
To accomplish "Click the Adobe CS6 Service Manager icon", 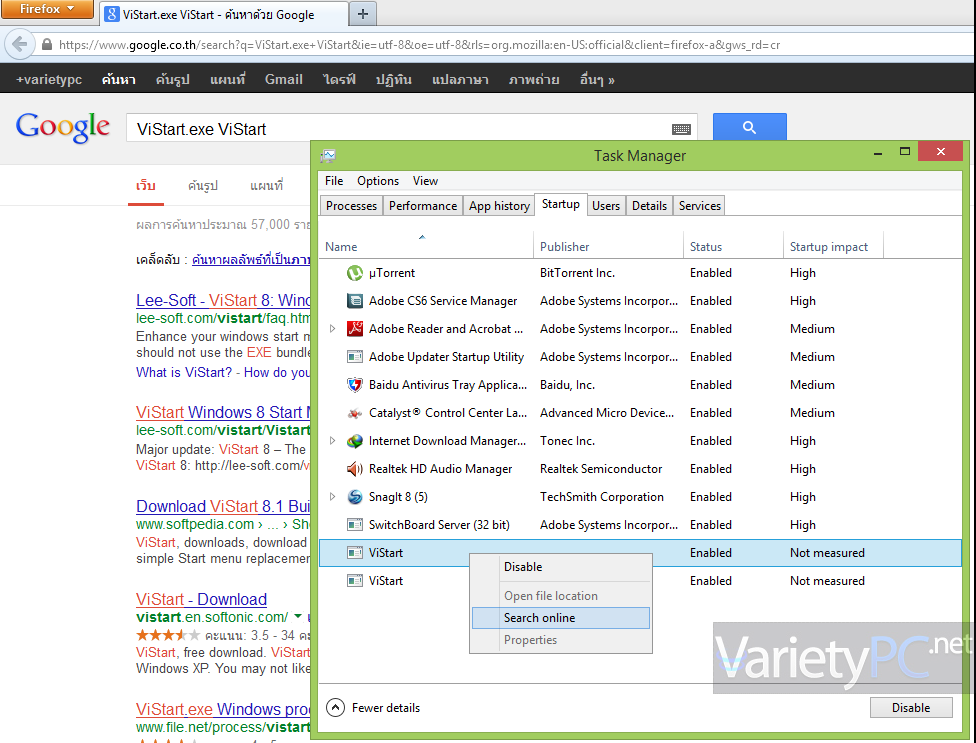I will point(355,301).
